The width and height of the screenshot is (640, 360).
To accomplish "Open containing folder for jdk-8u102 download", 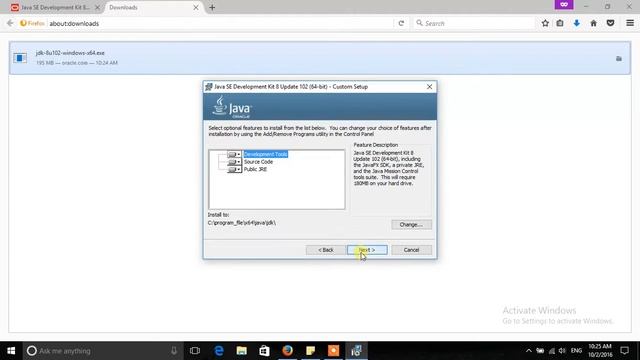I will click(x=619, y=58).
